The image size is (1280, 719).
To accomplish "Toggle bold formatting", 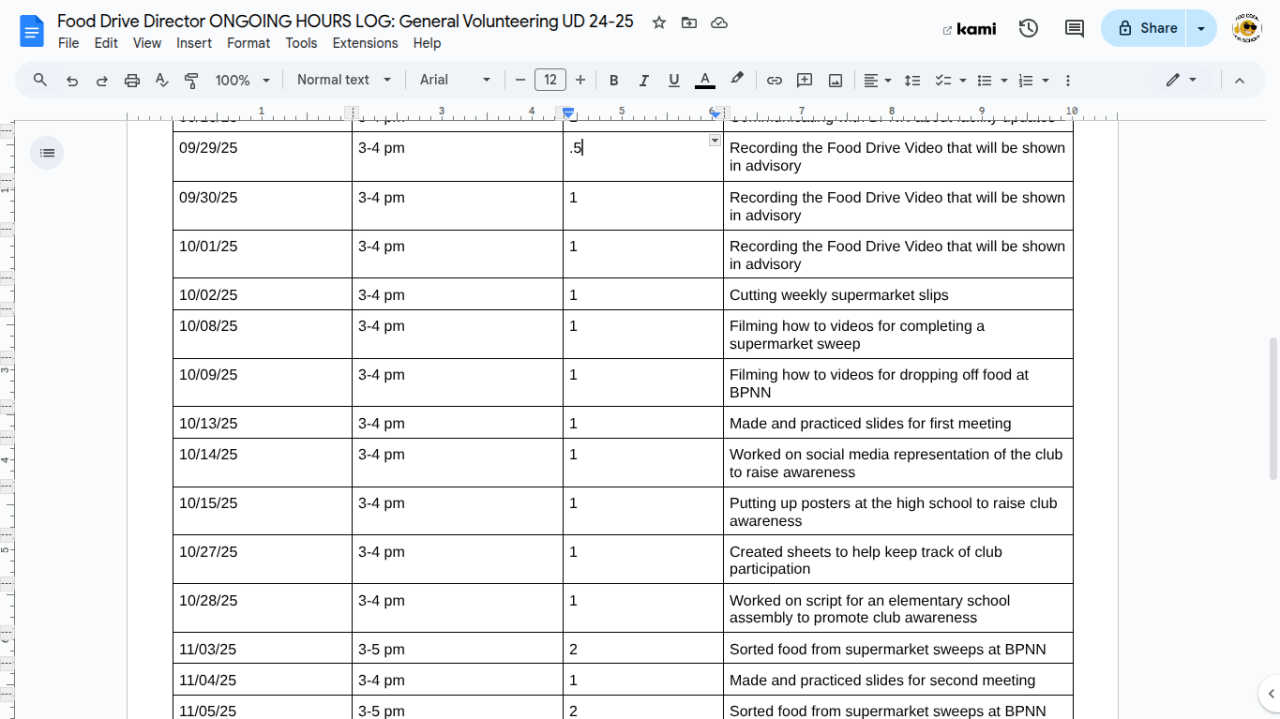I will (x=614, y=80).
